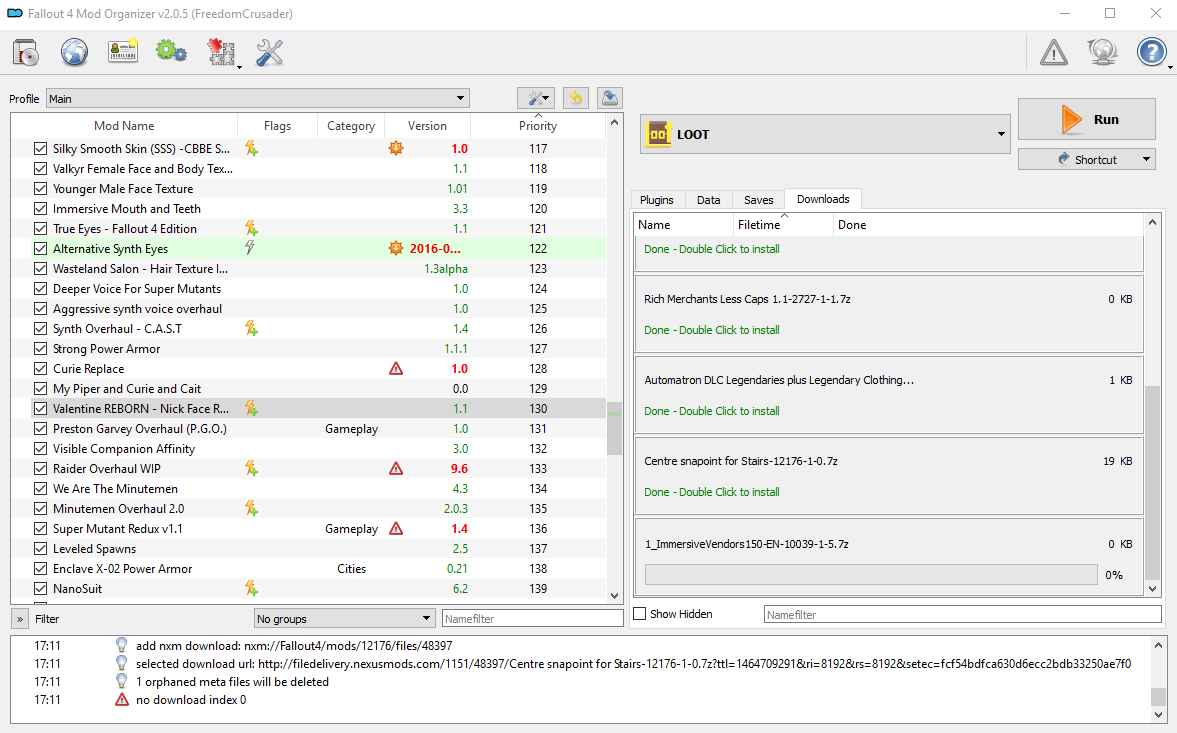1177x733 pixels.
Task: Open the No groups dropdown
Action: coord(345,619)
